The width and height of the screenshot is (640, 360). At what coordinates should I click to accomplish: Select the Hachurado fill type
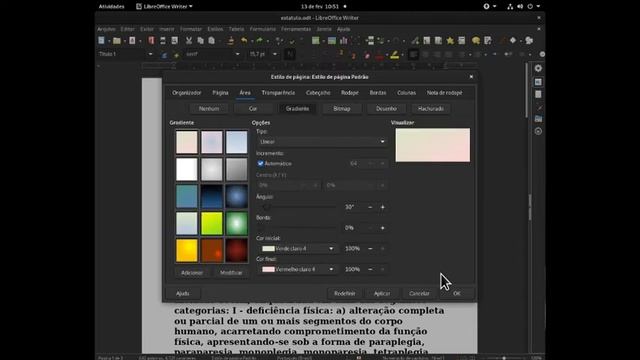(x=431, y=109)
